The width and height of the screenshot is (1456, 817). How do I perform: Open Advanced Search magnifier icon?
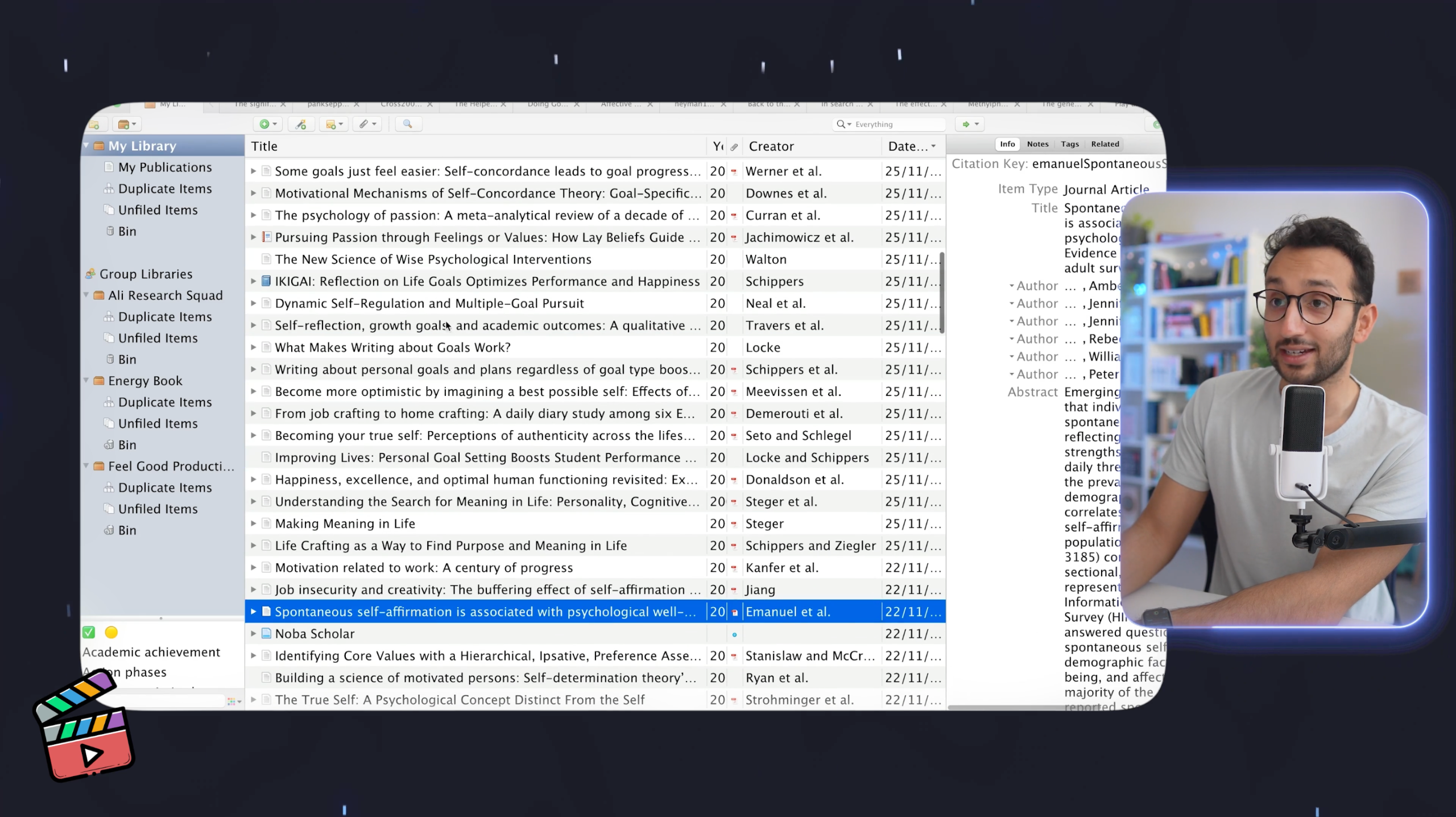point(407,124)
